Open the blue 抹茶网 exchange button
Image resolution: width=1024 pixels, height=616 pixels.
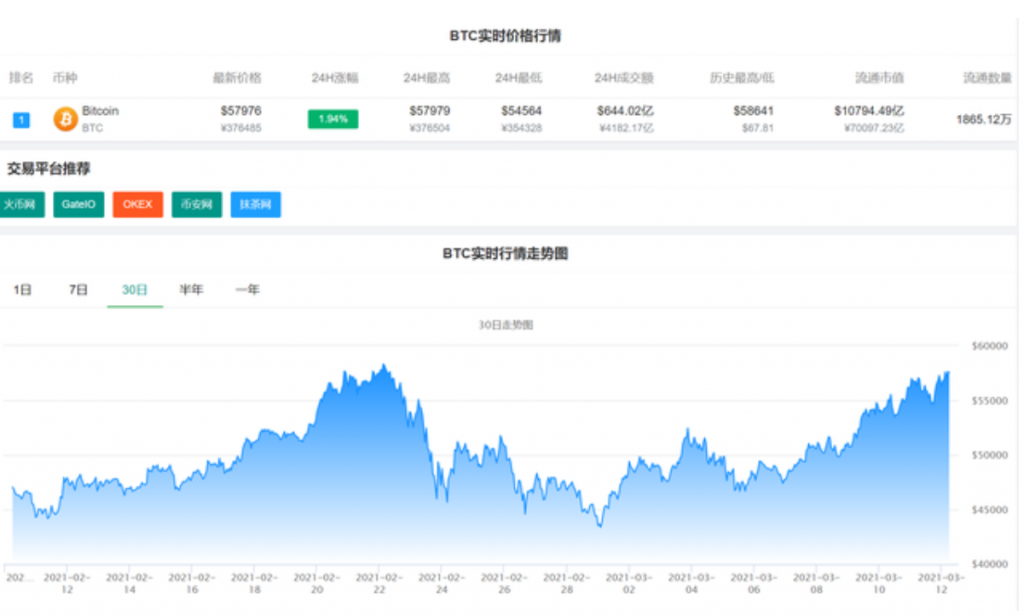255,205
